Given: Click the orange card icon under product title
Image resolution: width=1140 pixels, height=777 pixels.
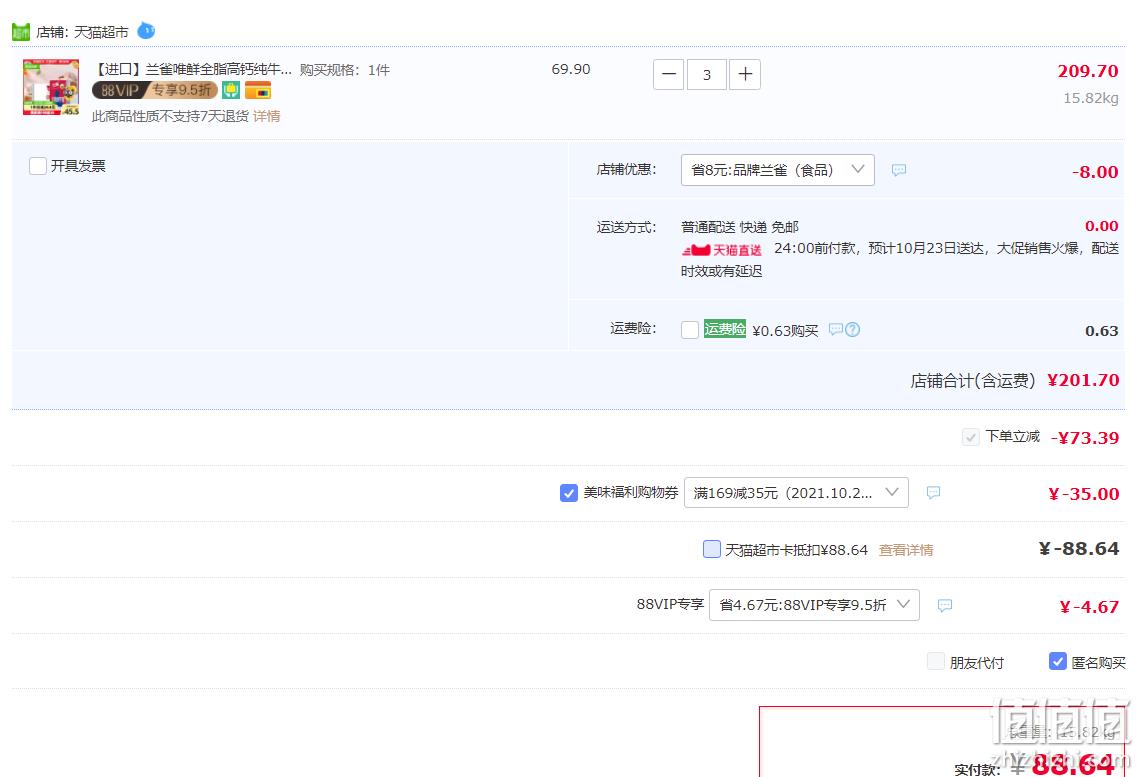Looking at the screenshot, I should (258, 90).
